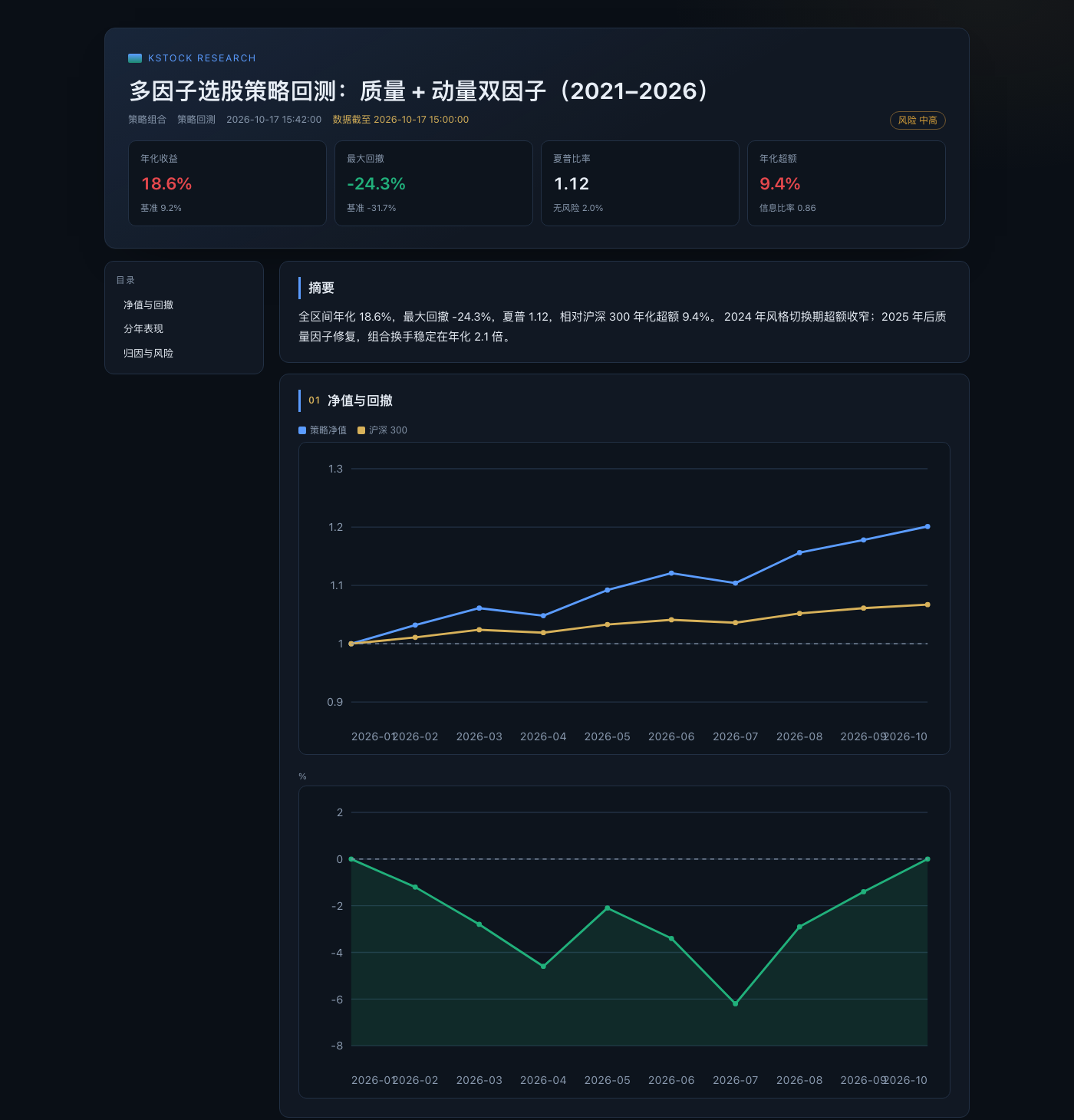Toggle the 策略净值 legend swatch
The image size is (1074, 1120).
click(302, 430)
